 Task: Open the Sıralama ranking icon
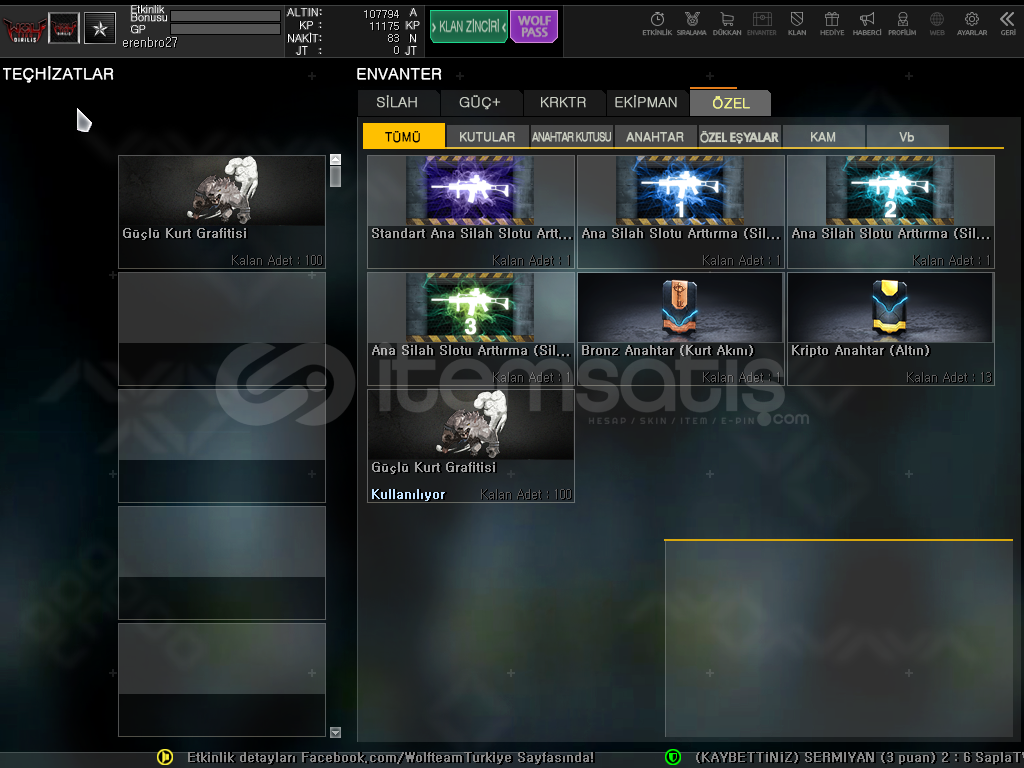[691, 22]
